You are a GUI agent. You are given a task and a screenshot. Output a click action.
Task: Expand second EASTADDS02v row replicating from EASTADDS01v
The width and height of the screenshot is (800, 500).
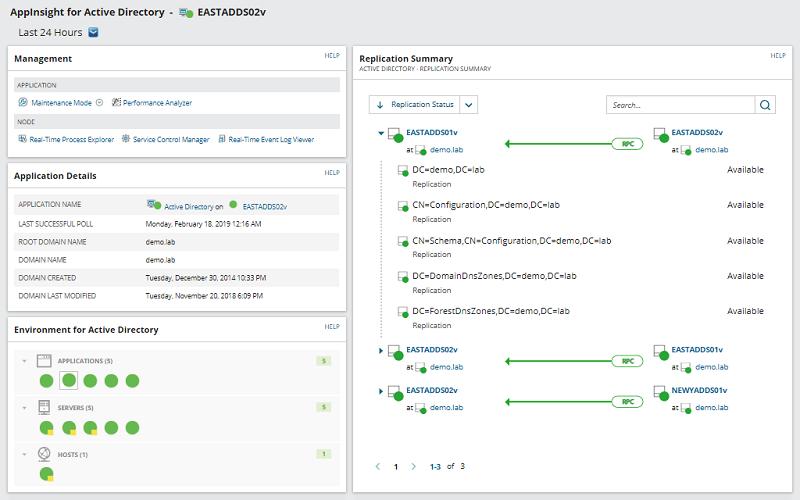381,351
